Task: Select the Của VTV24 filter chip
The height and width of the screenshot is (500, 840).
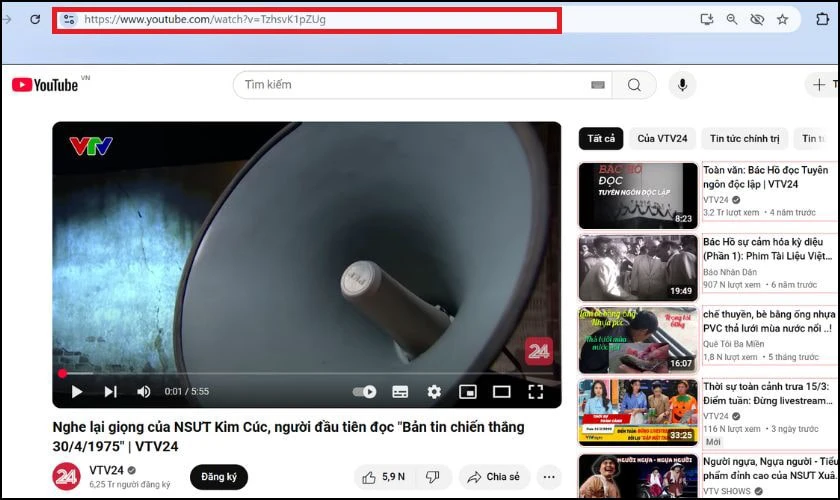Action: tap(662, 139)
